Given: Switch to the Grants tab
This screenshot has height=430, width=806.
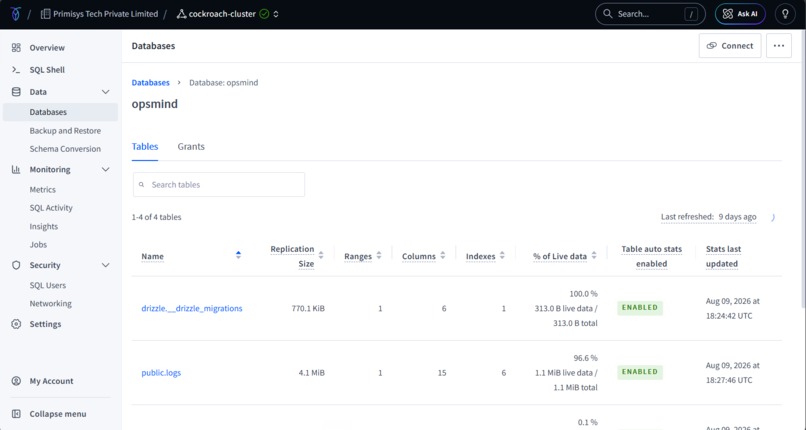Looking at the screenshot, I should (191, 146).
